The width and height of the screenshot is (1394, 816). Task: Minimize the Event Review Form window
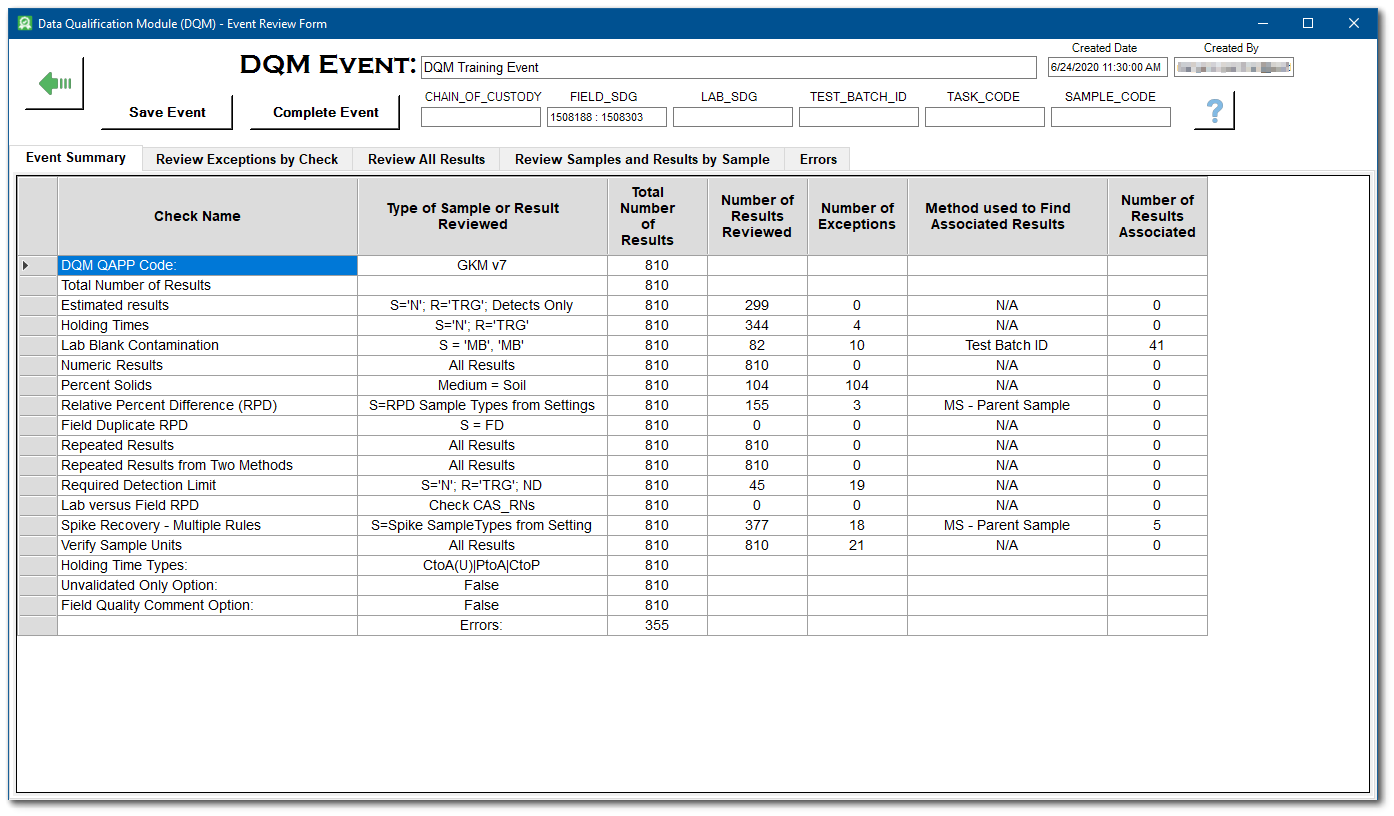click(1261, 23)
